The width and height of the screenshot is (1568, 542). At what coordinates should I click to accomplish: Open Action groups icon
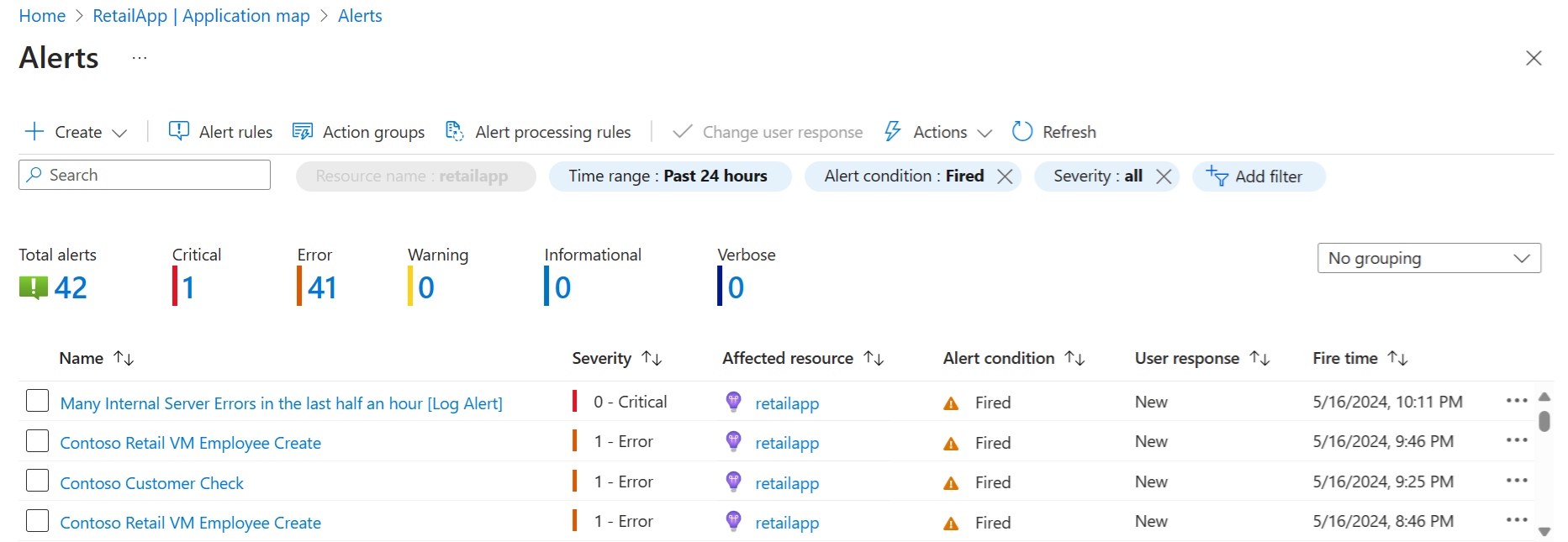[303, 131]
